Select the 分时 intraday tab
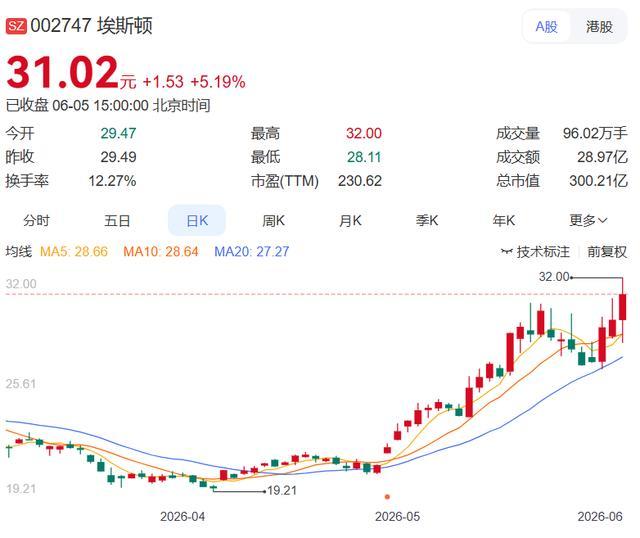The height and width of the screenshot is (538, 640). [36, 220]
